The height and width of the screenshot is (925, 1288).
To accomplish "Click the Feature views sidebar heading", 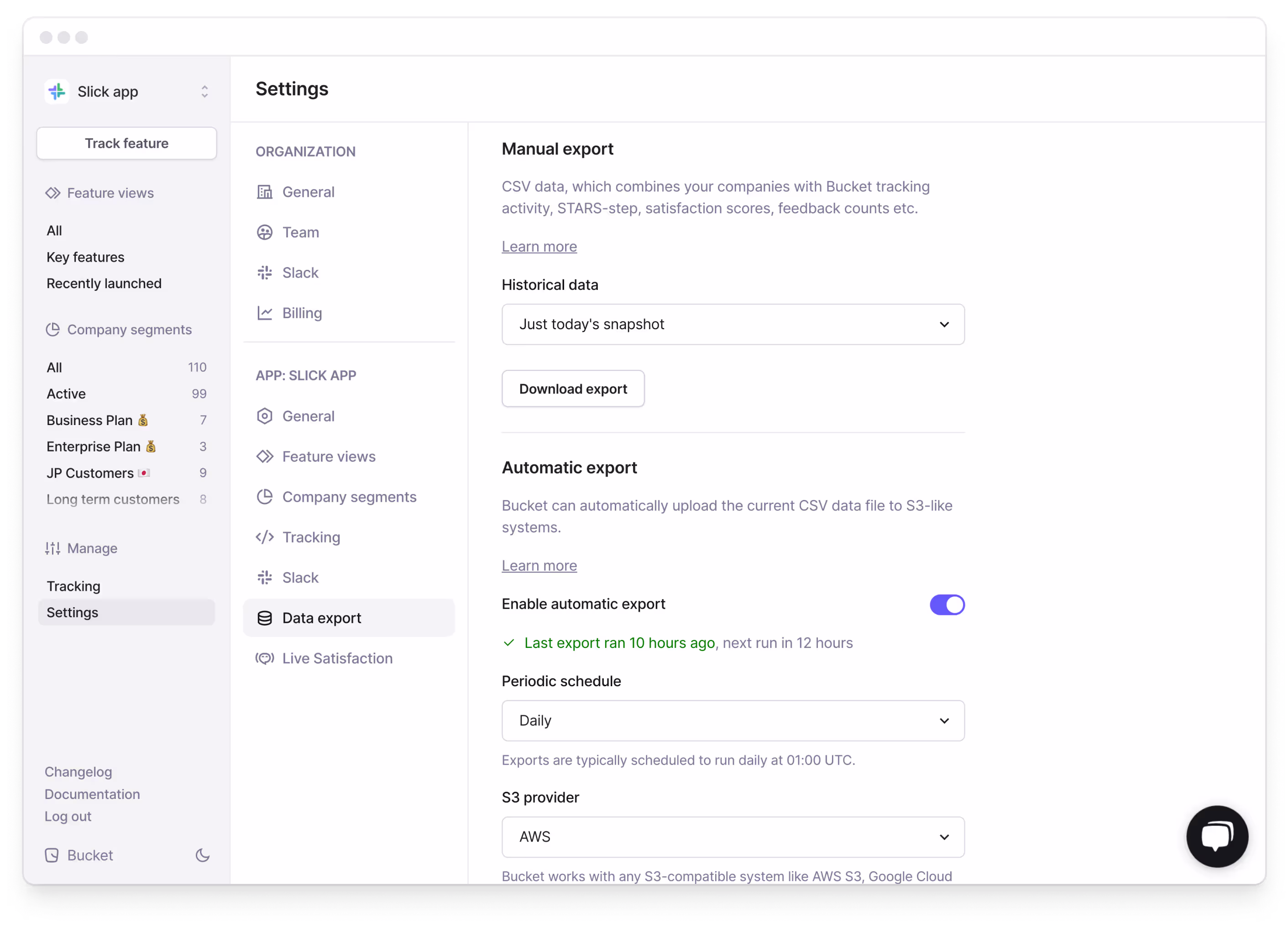I will [x=110, y=193].
